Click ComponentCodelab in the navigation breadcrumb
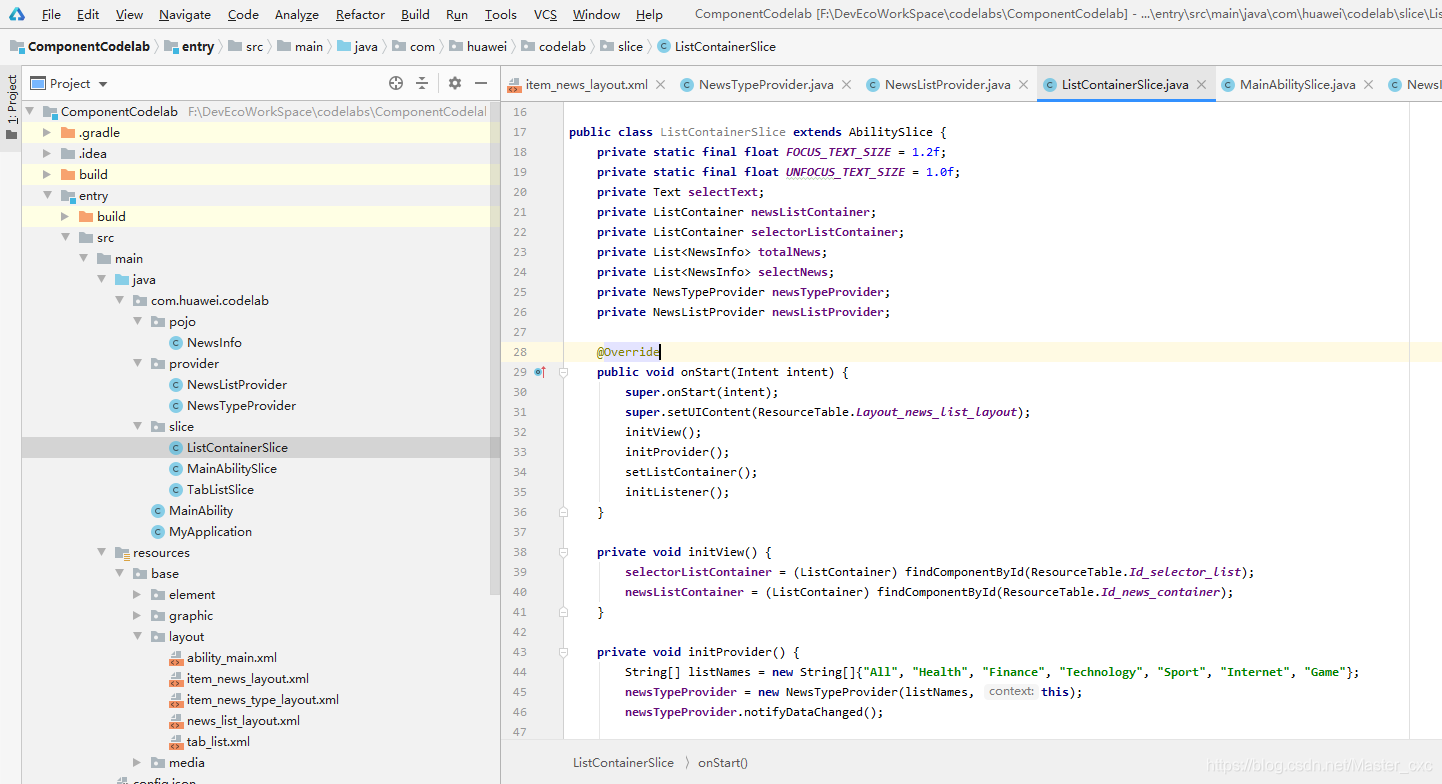 [88, 47]
